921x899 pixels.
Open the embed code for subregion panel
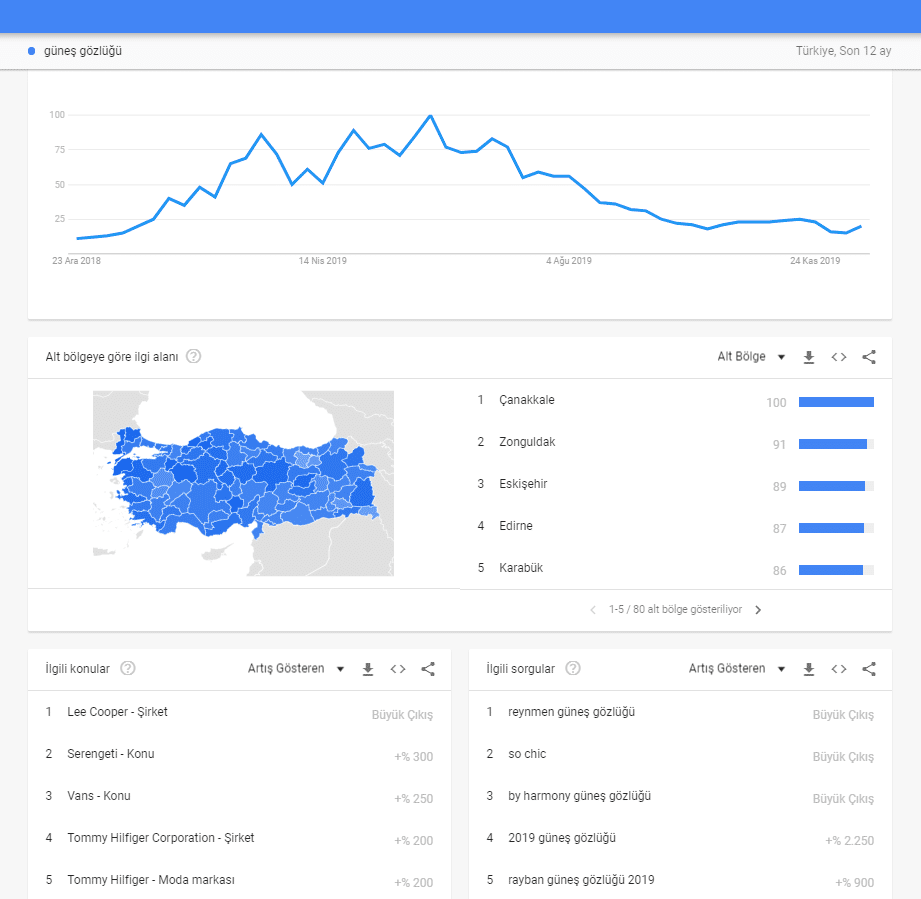pyautogui.click(x=839, y=356)
